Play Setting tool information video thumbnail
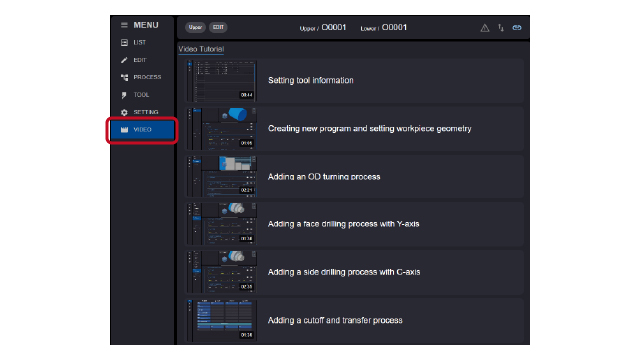The image size is (640, 360). coord(222,80)
